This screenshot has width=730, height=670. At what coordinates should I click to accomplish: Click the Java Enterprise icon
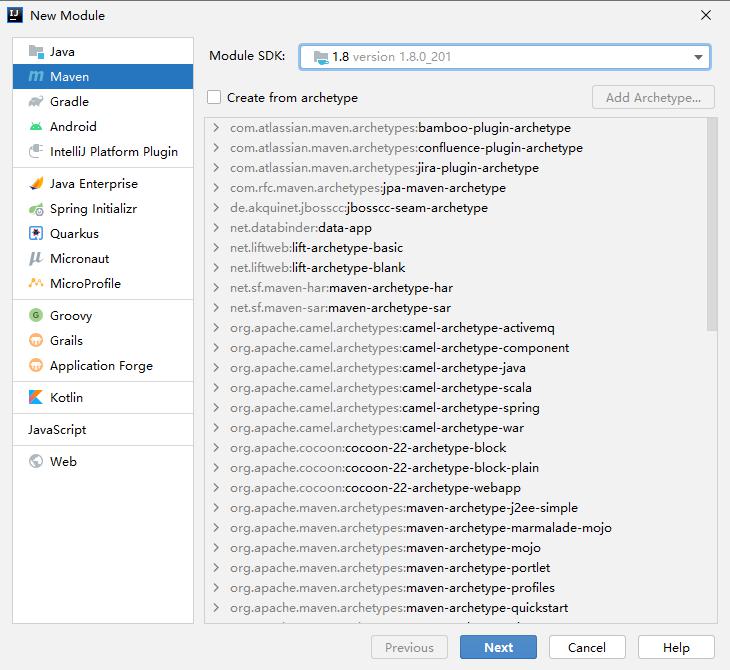point(36,183)
